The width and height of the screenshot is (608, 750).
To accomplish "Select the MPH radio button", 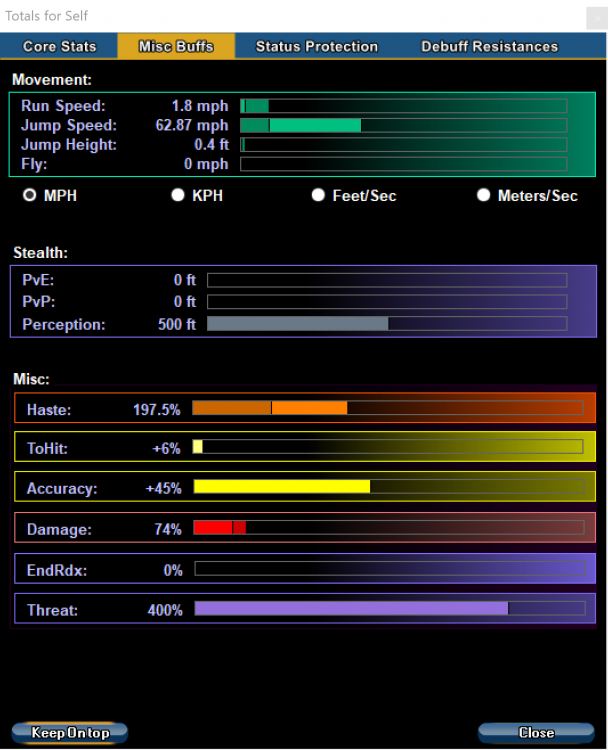I will (30, 196).
